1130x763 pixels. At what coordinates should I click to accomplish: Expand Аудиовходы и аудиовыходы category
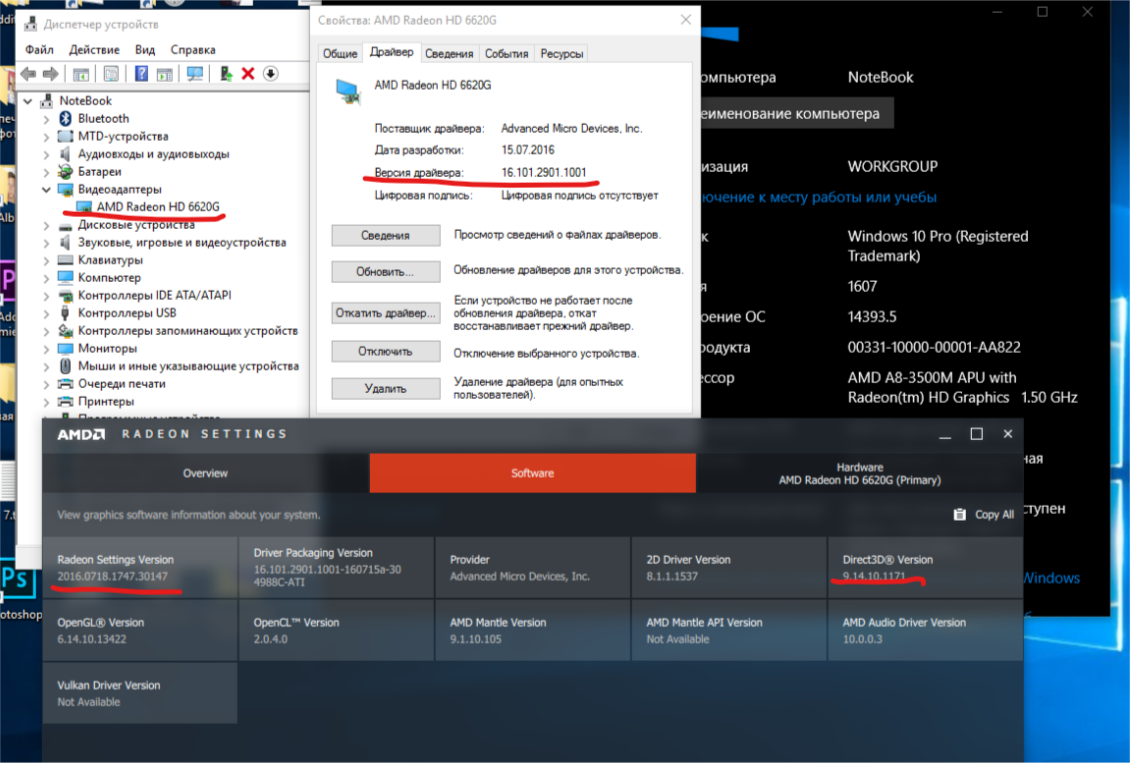[x=47, y=154]
